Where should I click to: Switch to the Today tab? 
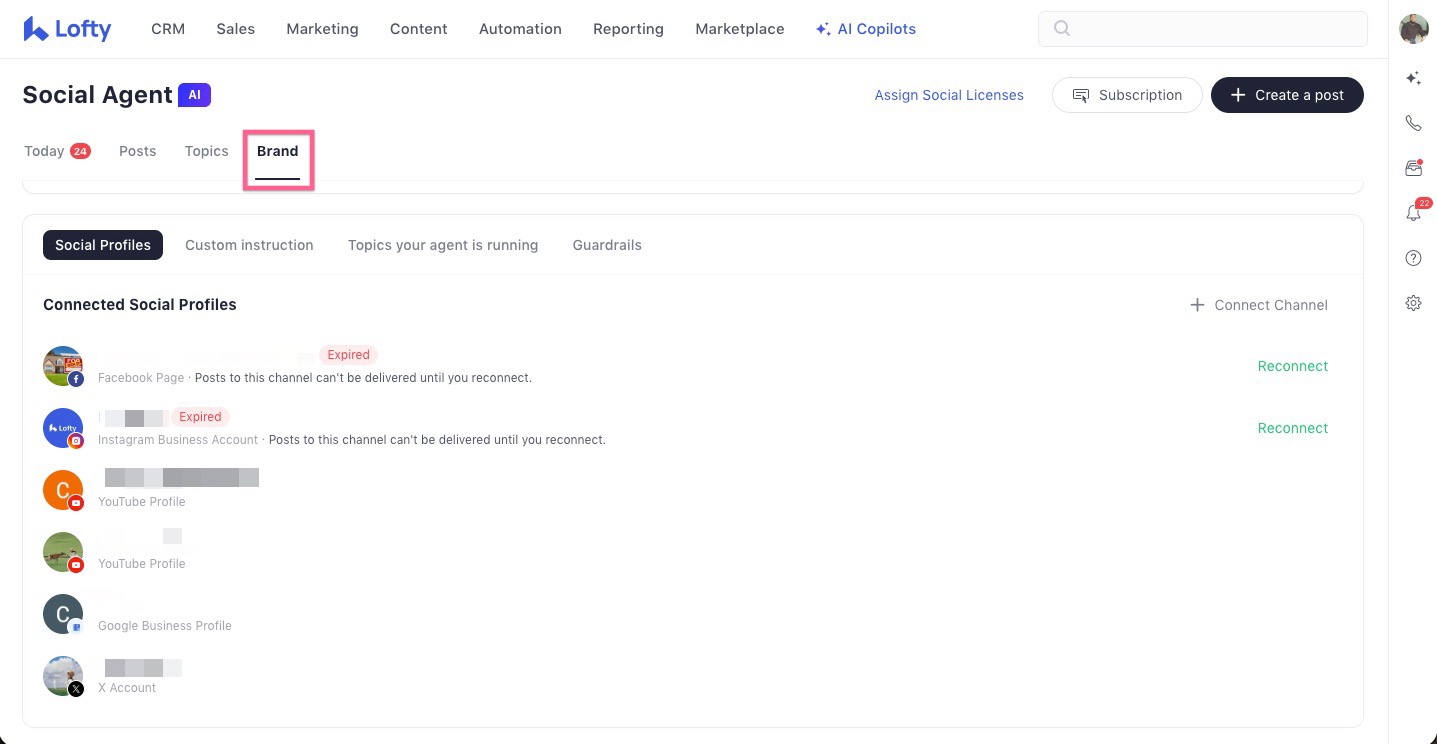[57, 151]
